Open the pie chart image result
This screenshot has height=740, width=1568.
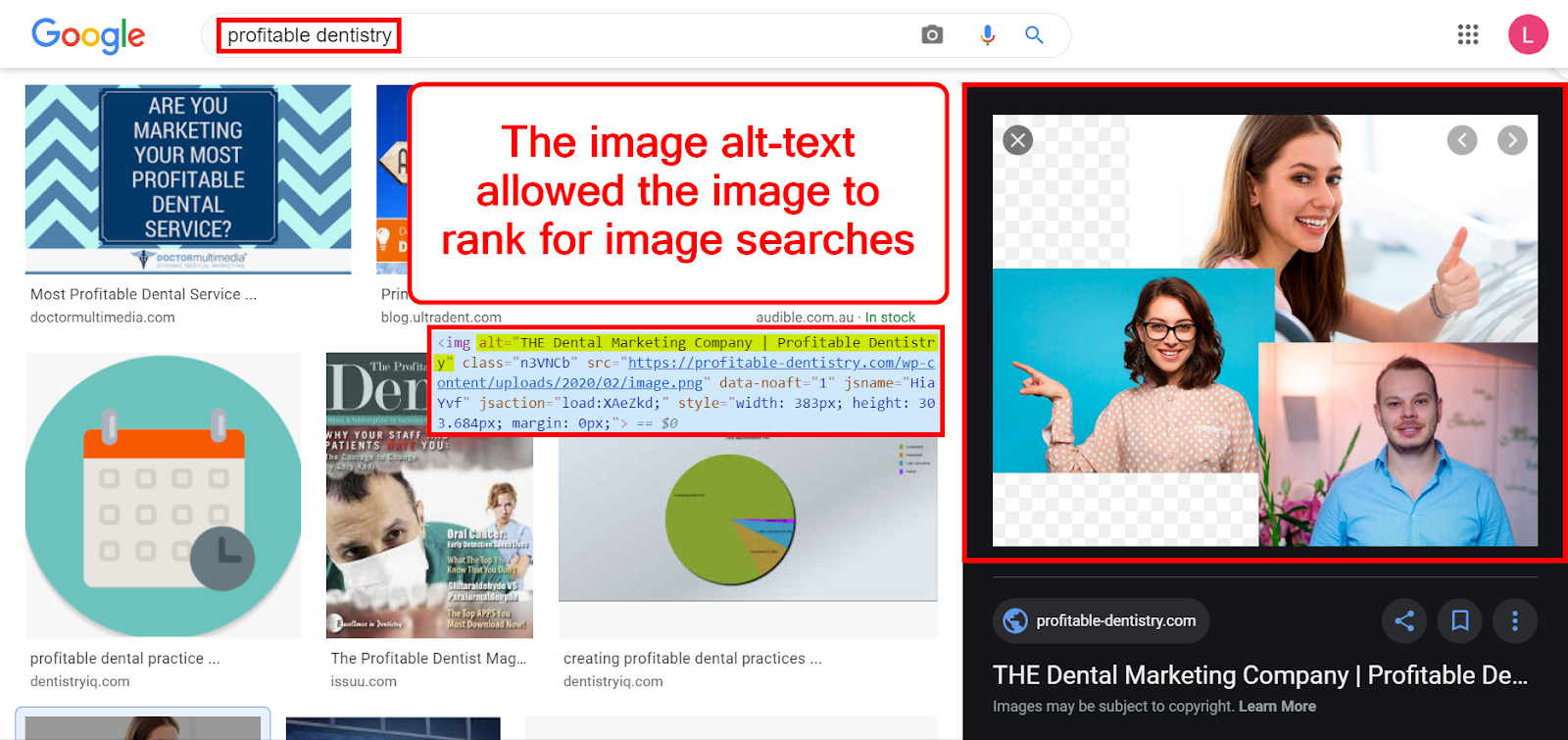(748, 519)
